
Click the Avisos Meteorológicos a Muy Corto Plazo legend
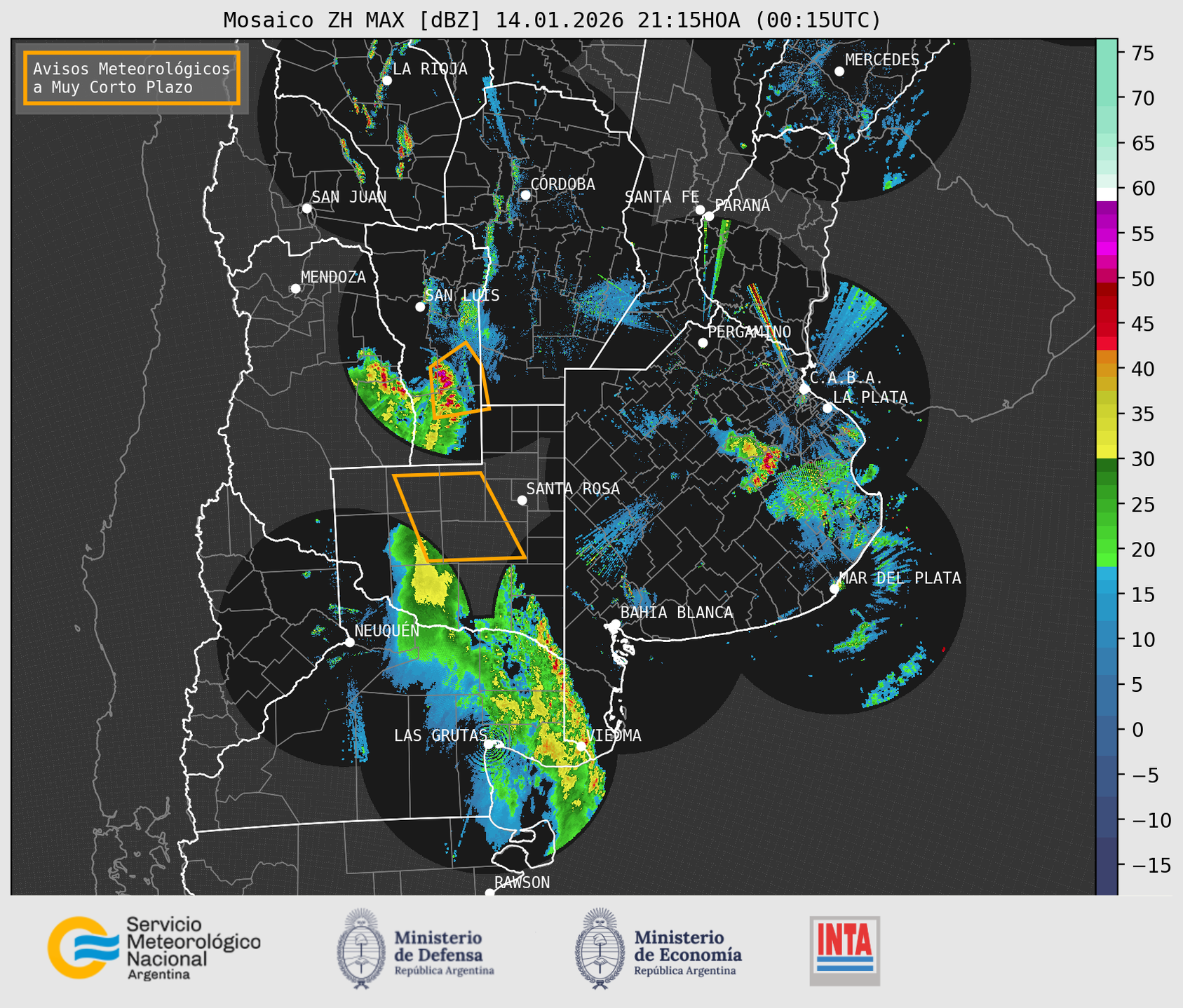click(132, 78)
